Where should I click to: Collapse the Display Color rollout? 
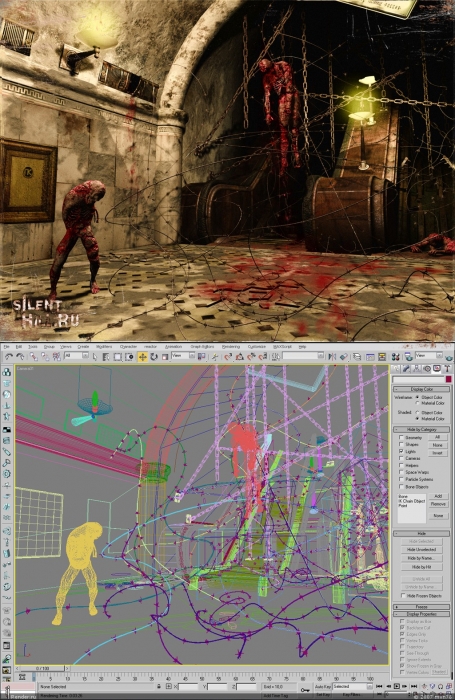(421, 389)
